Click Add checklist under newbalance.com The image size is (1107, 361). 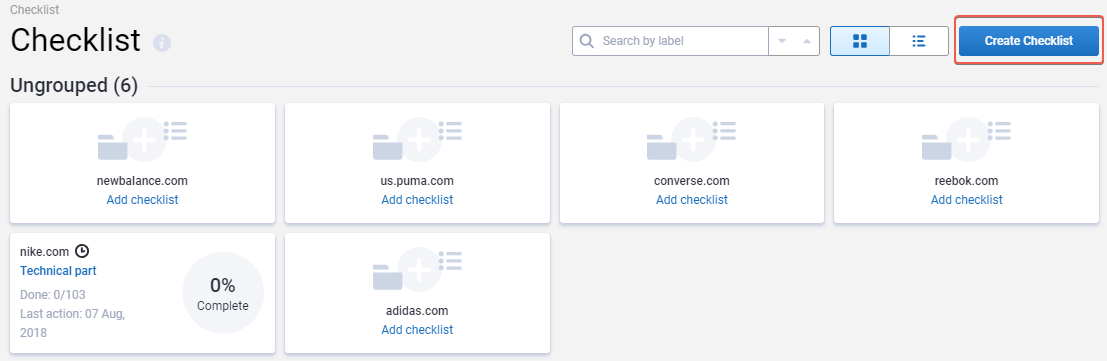(142, 200)
